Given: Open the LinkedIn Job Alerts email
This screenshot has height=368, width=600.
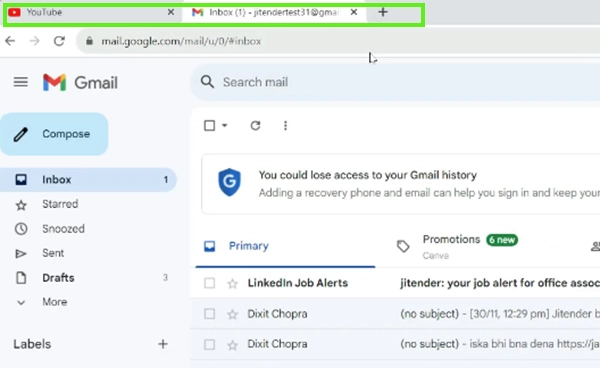Looking at the screenshot, I should 395,283.
